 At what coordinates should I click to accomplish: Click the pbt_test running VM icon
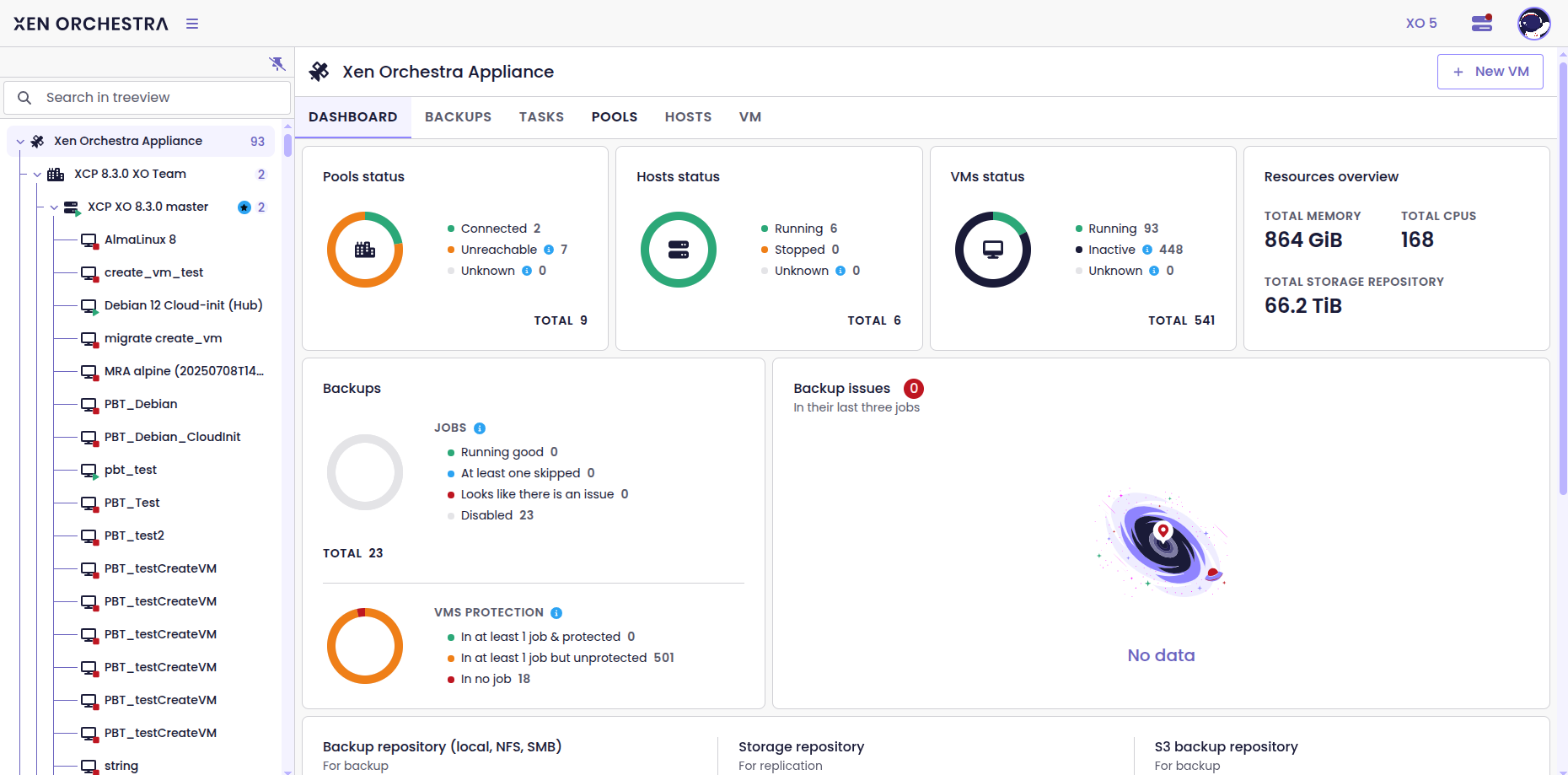tap(89, 471)
